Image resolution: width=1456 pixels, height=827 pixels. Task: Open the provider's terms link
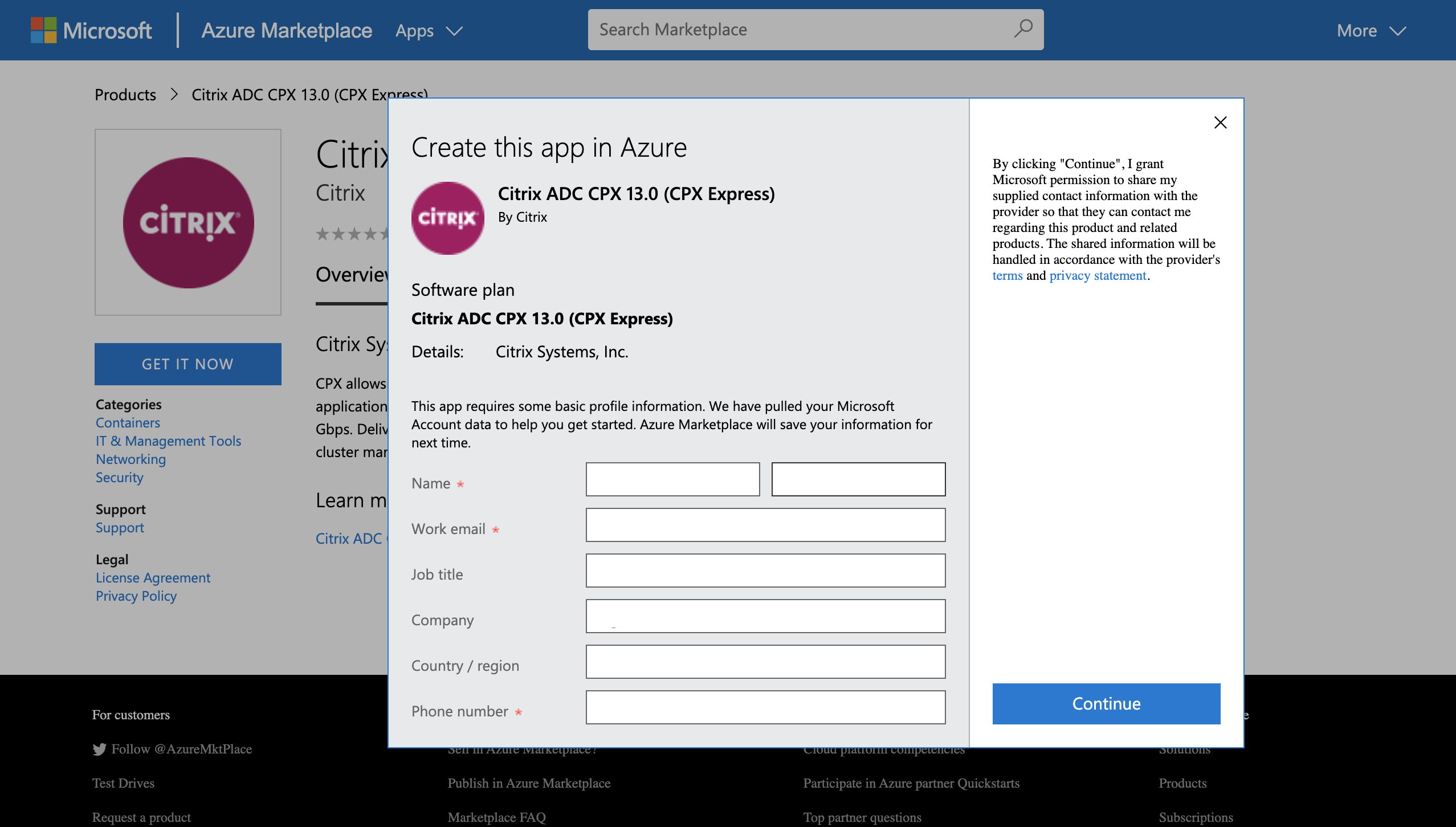pyautogui.click(x=1008, y=276)
